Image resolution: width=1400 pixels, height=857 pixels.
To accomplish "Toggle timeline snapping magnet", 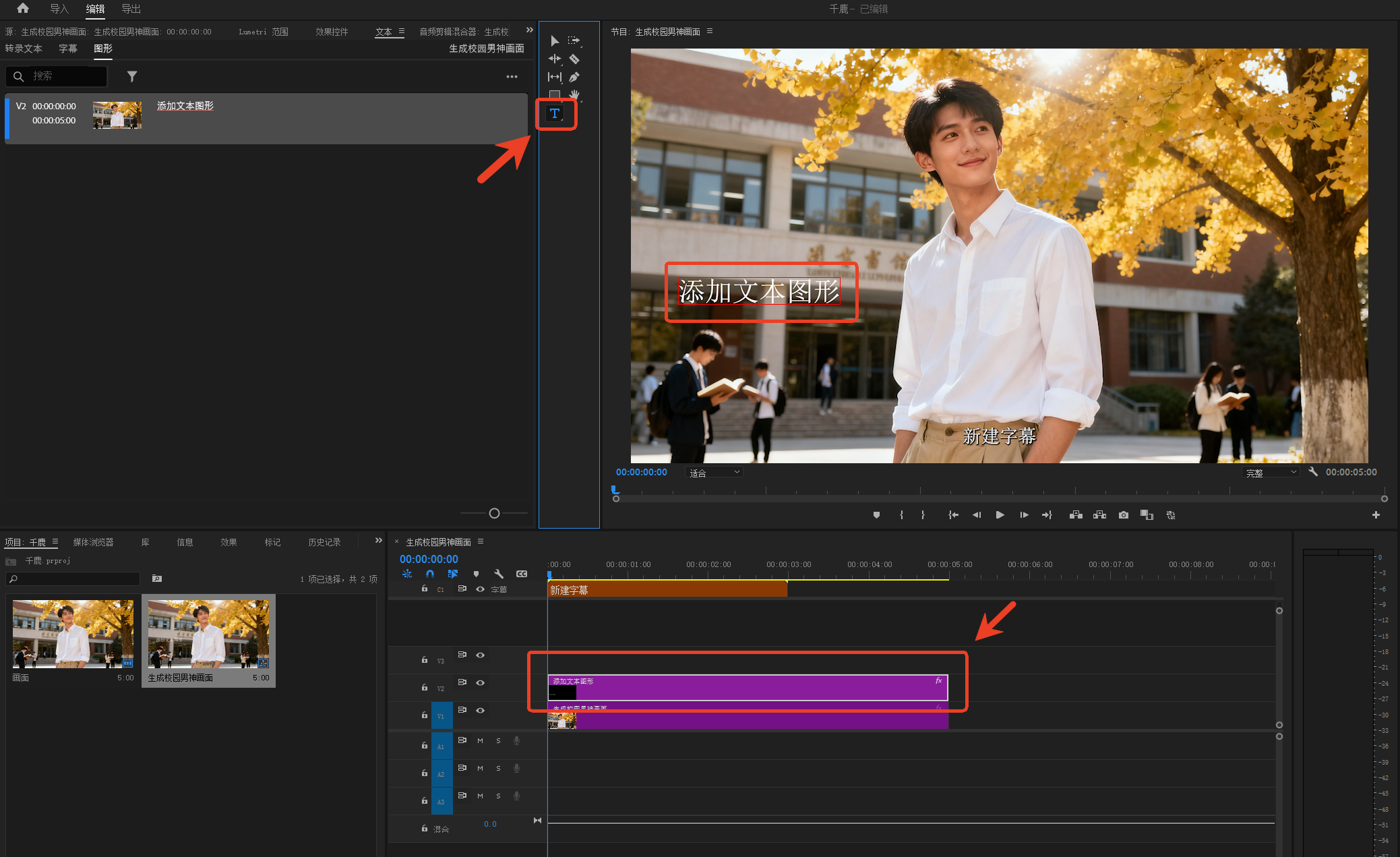I will (430, 574).
